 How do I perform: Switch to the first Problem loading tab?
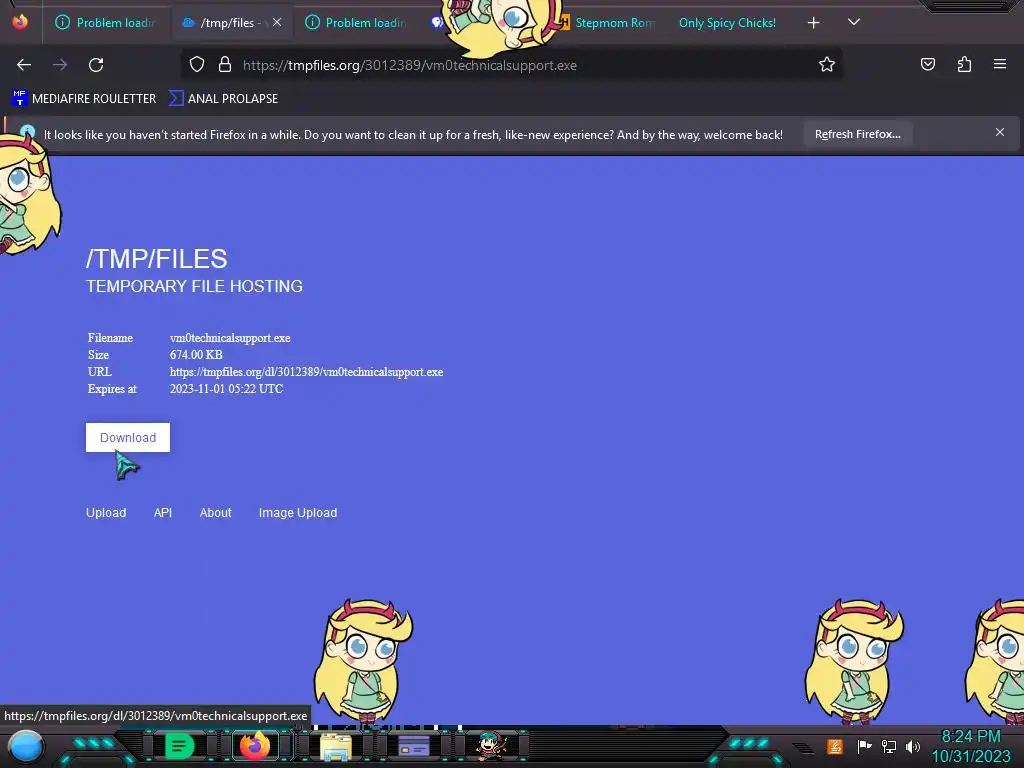pyautogui.click(x=106, y=23)
